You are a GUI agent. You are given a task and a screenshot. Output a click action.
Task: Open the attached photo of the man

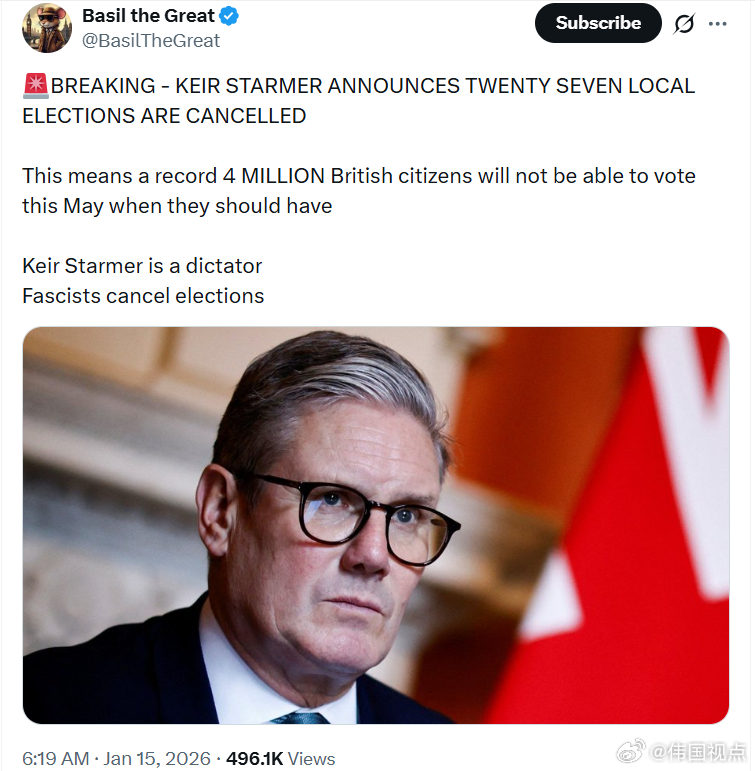coord(375,525)
